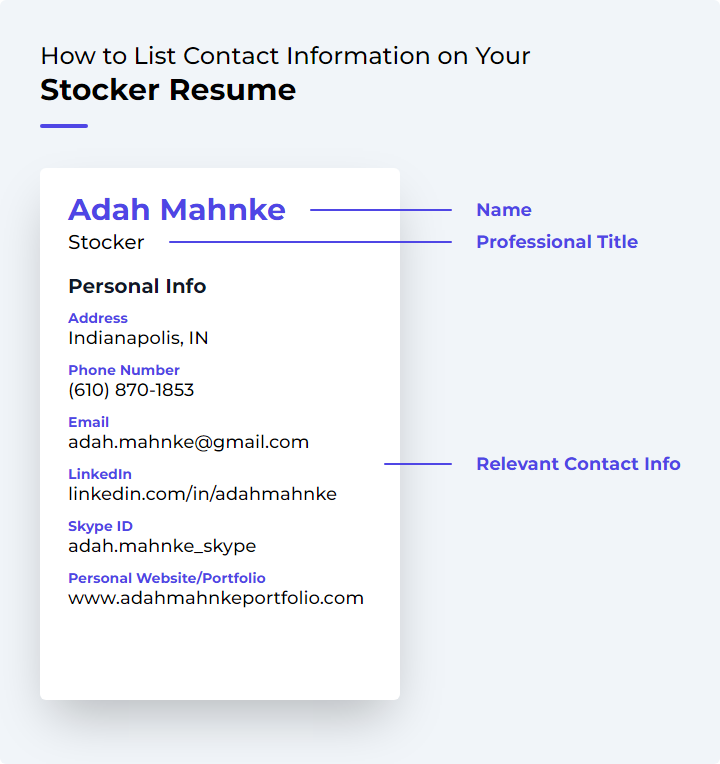This screenshot has height=764, width=720.
Task: Click the Email field label
Action: pyautogui.click(x=89, y=422)
